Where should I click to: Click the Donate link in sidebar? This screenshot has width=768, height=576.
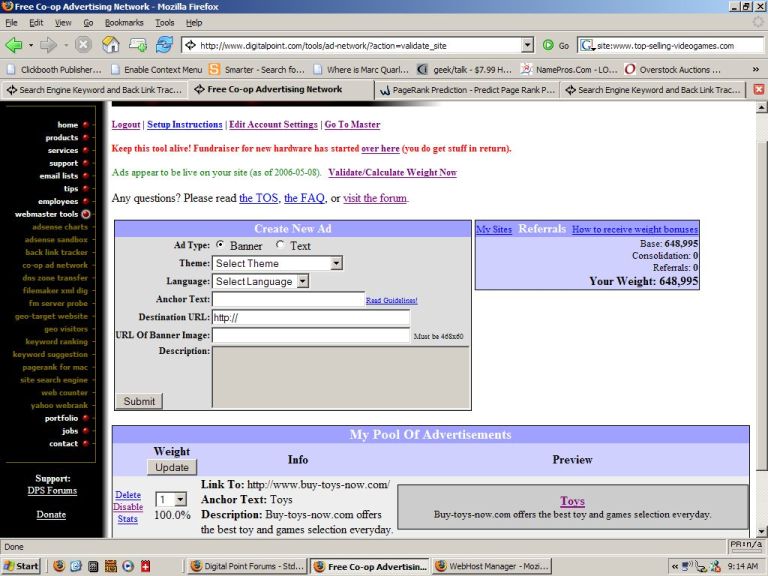pos(51,514)
